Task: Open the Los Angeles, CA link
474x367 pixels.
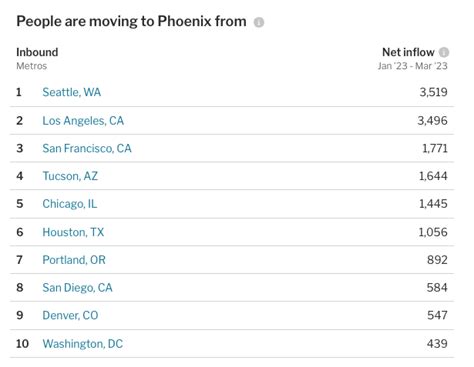Action: (83, 121)
